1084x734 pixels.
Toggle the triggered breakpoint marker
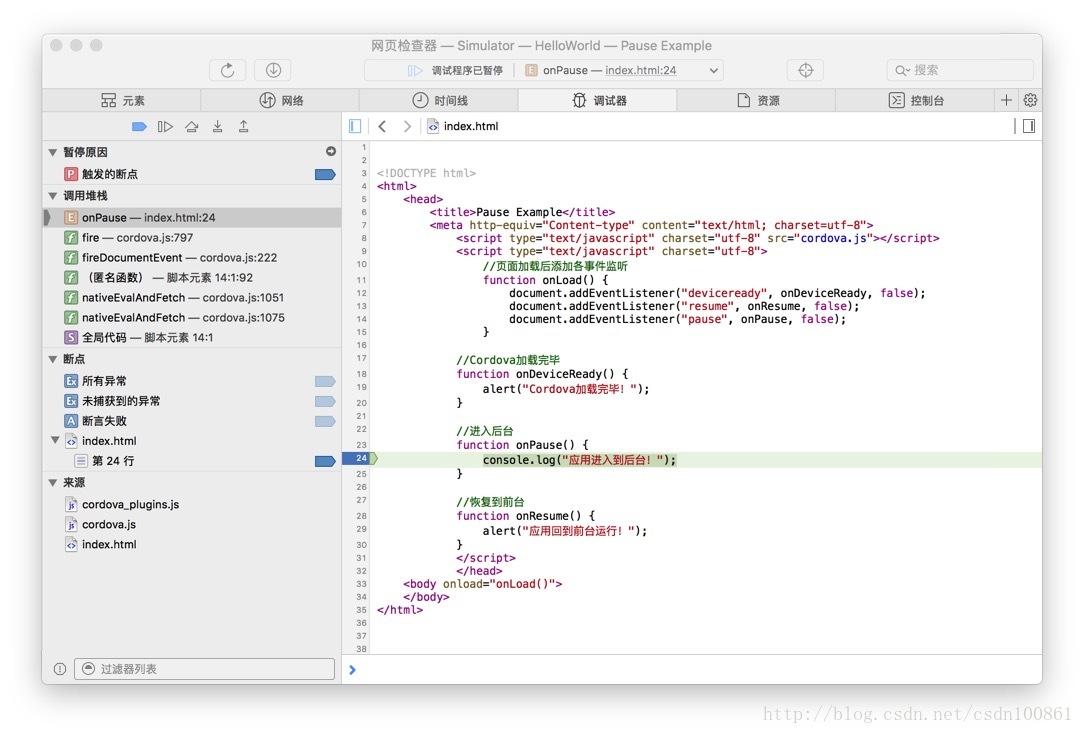tap(325, 175)
